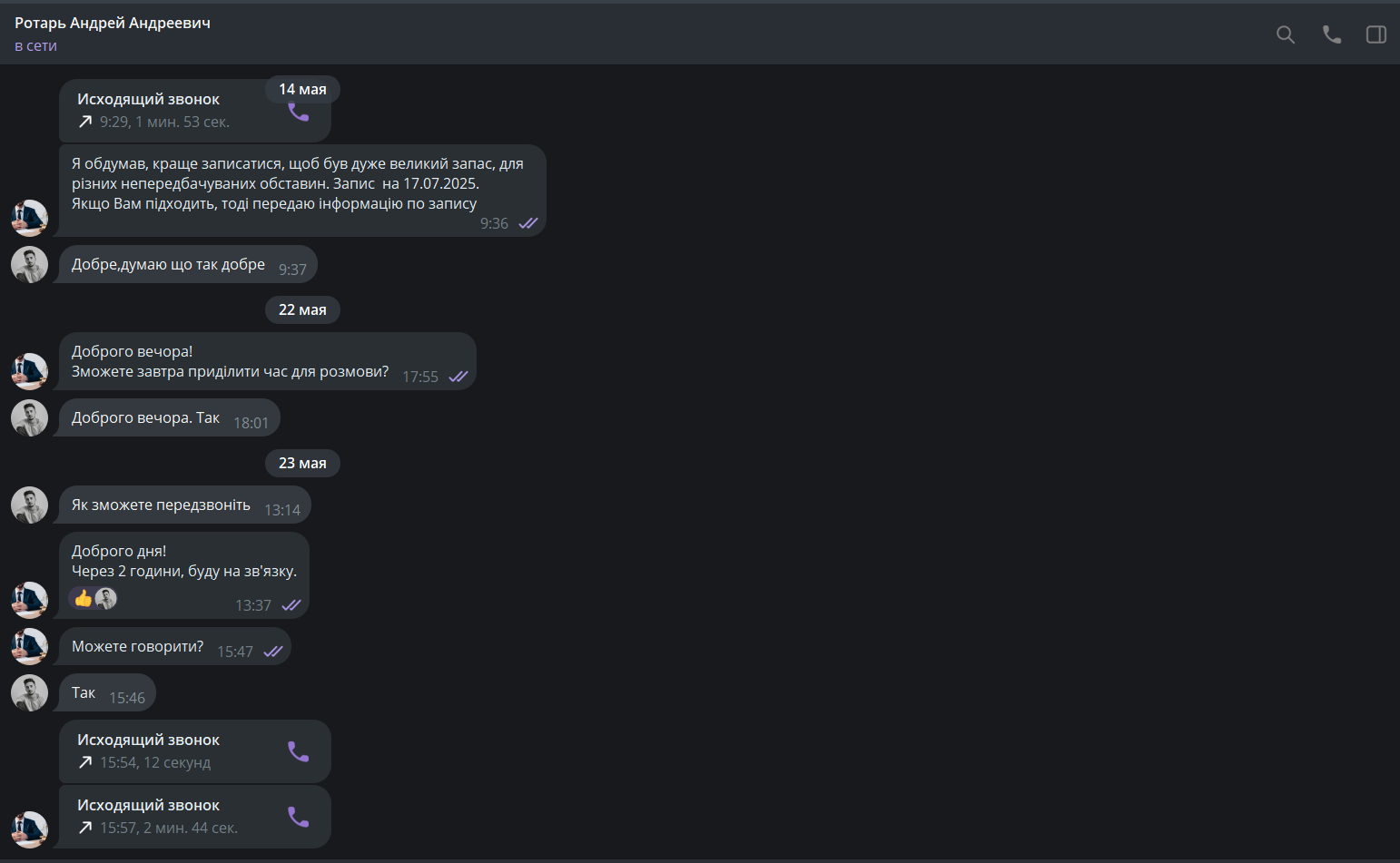Click the thumbs-up reaction on 13:37 message
Viewport: 1400px width, 863px height.
click(83, 598)
